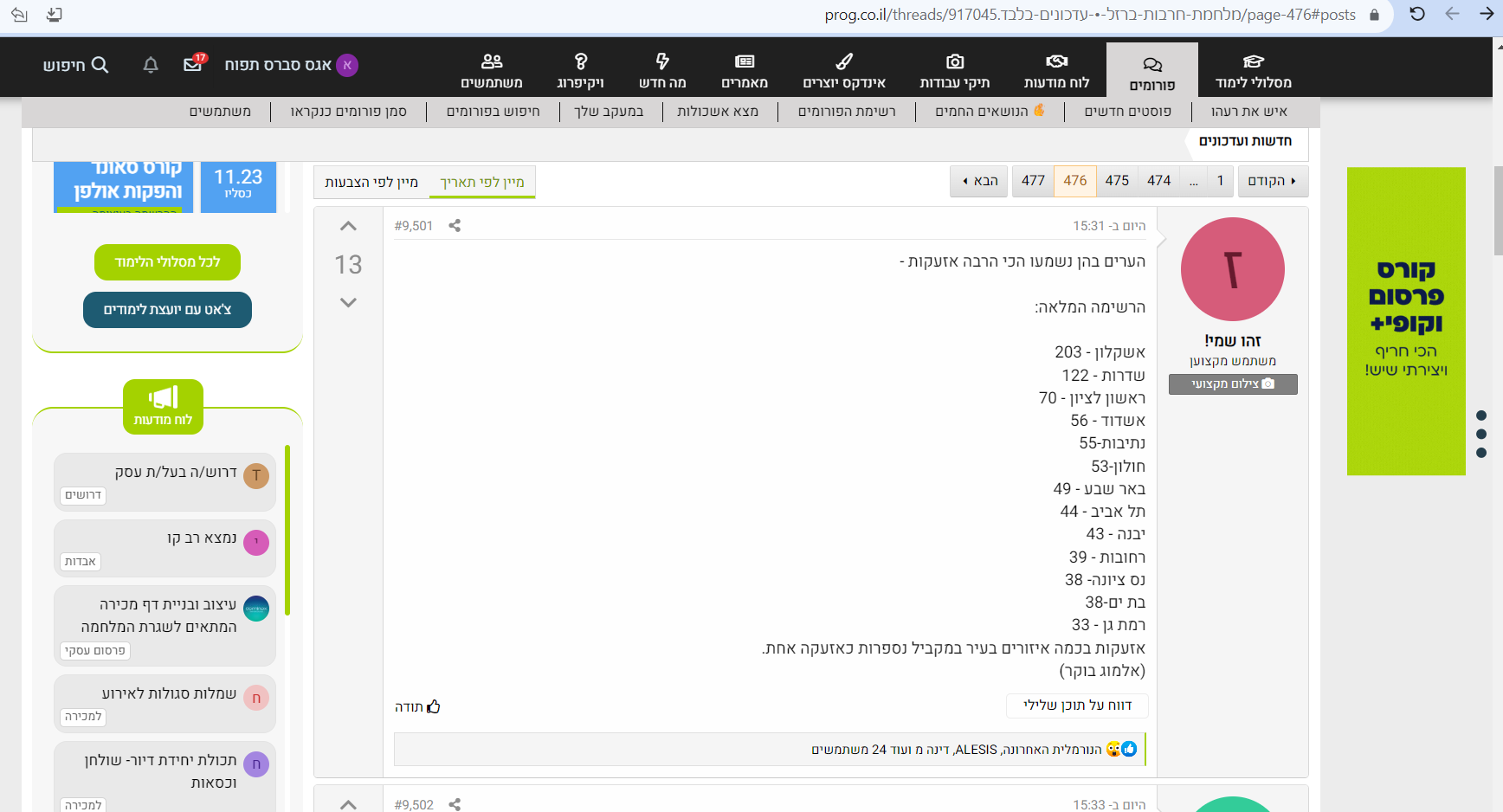Screen dimensions: 1503x812
Task: Click the address bar showing the prog.co.il URL
Action: 1089,15
